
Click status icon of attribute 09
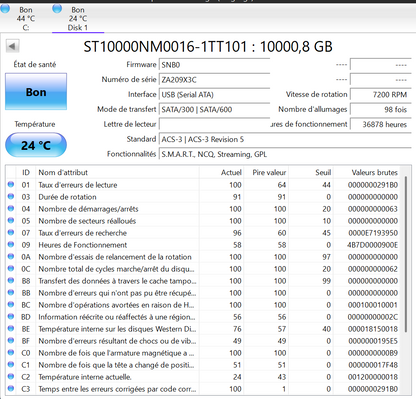point(11,244)
